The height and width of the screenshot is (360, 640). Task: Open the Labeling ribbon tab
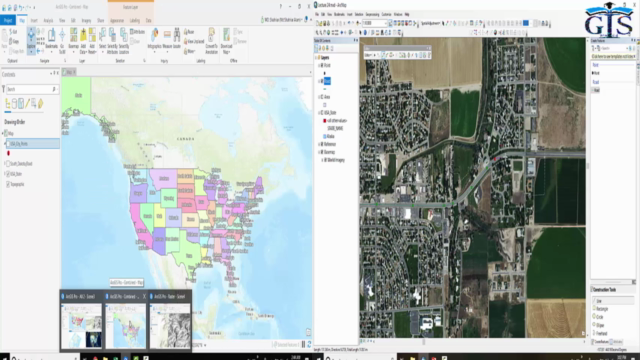tap(135, 20)
